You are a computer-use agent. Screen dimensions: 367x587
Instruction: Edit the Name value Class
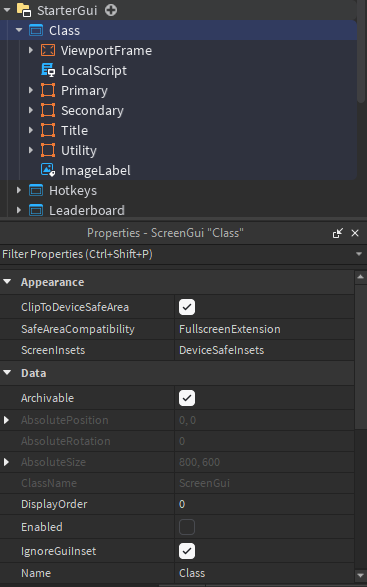264,573
